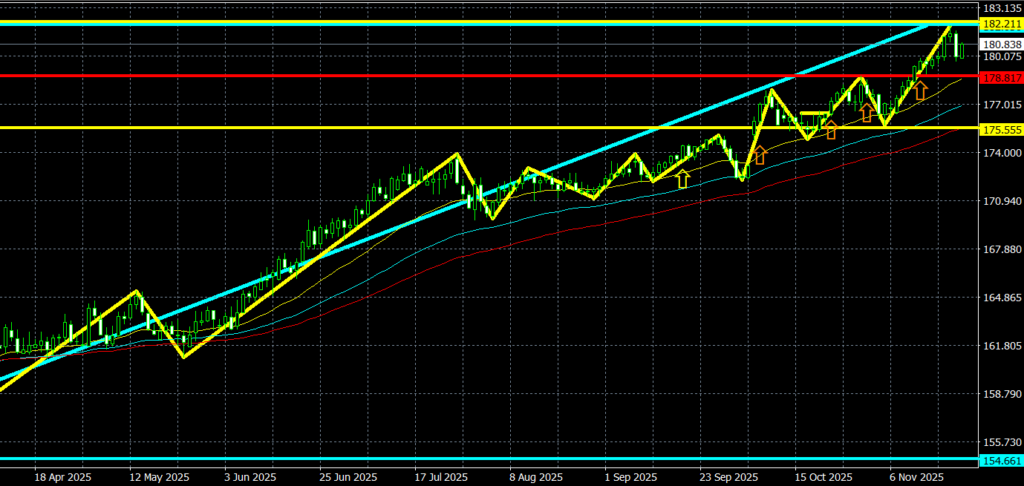Click the 18 Apr 2025 date label
Viewport: 1024px width, 486px height.
click(x=61, y=477)
